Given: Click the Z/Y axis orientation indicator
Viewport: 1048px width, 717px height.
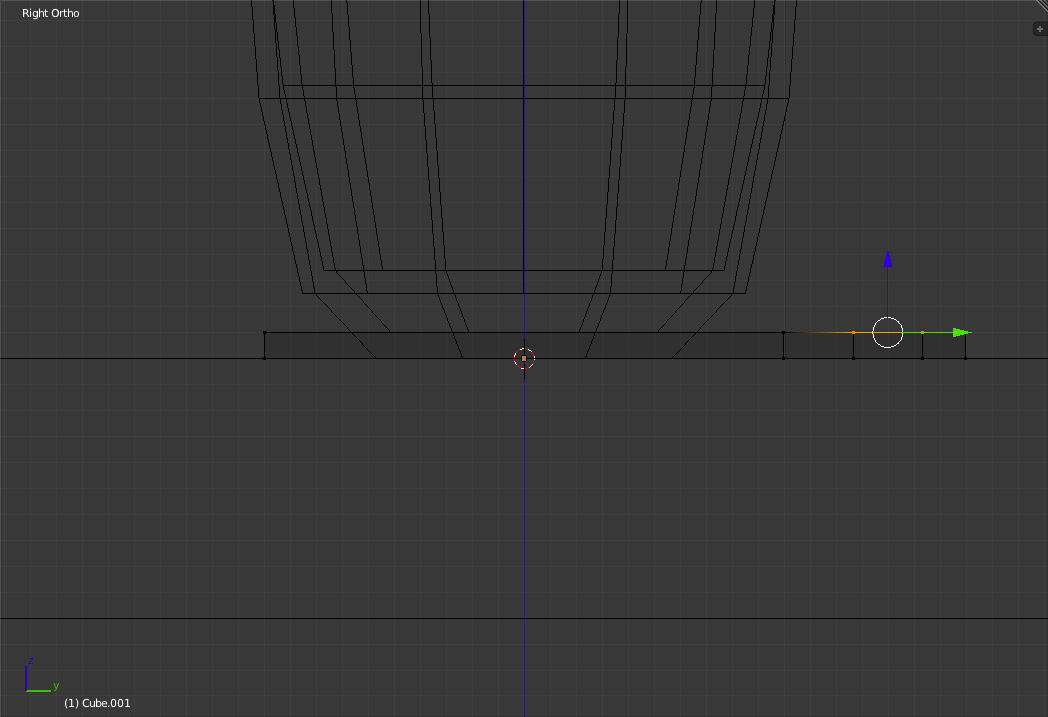Looking at the screenshot, I should [x=41, y=676].
